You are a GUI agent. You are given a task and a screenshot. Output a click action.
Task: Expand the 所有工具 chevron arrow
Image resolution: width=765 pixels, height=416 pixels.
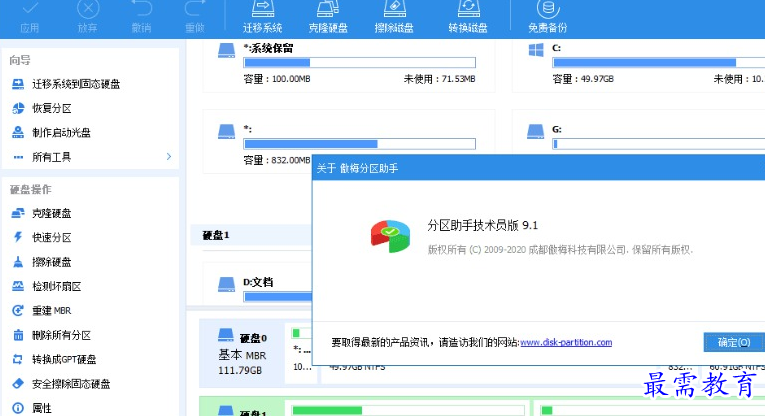point(169,157)
